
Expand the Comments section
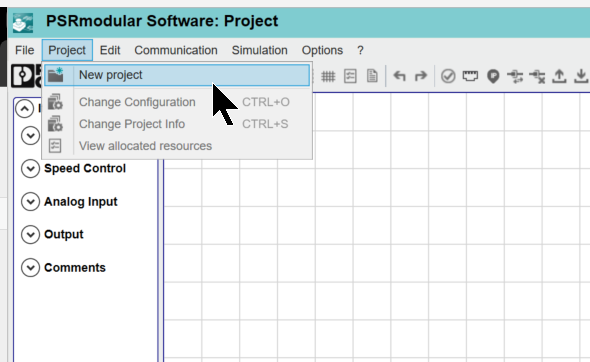pos(30,268)
